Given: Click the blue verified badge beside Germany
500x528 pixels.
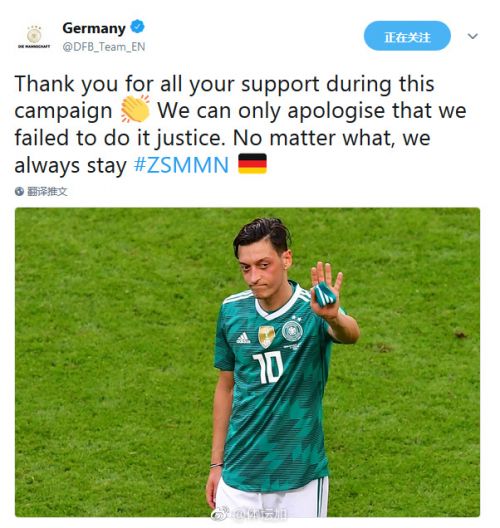Looking at the screenshot, I should 137,27.
